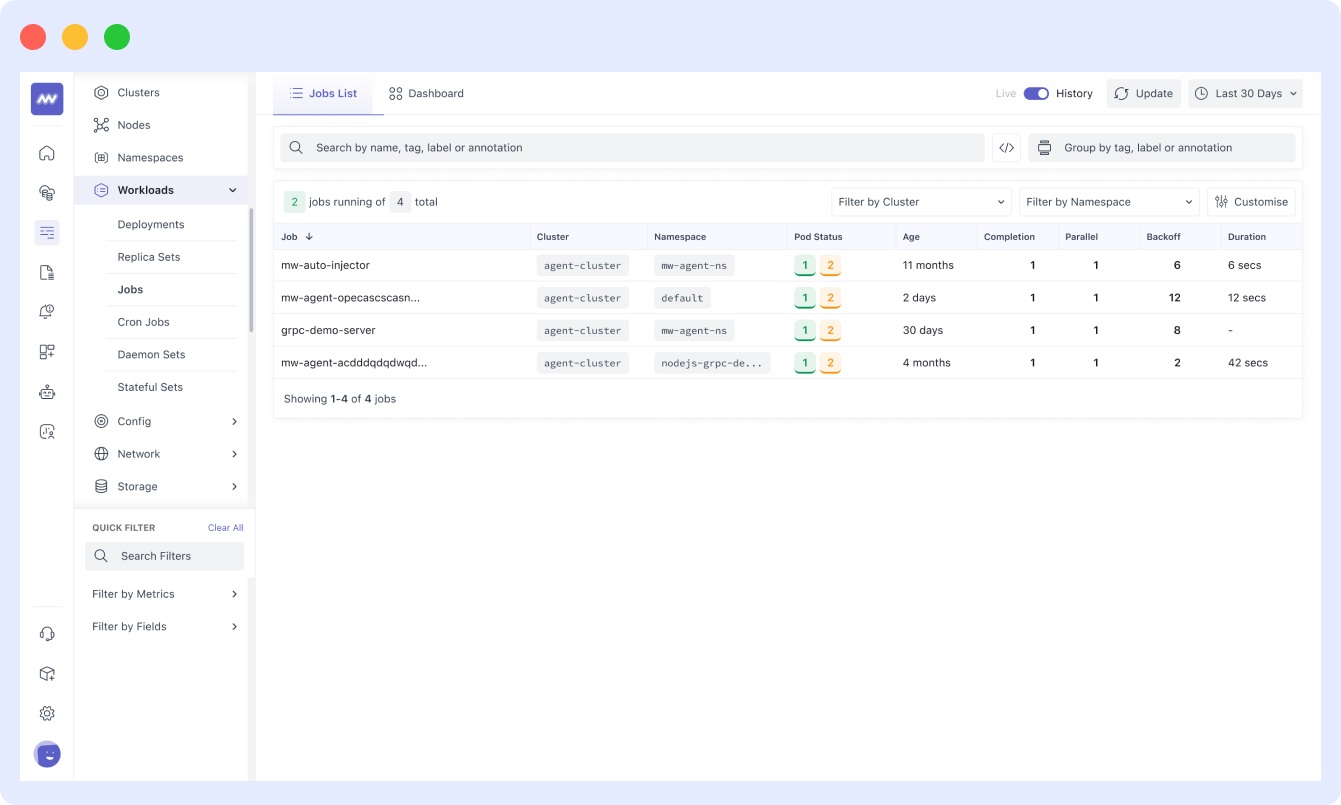
Task: Focus the Search Filters input
Action: click(164, 556)
